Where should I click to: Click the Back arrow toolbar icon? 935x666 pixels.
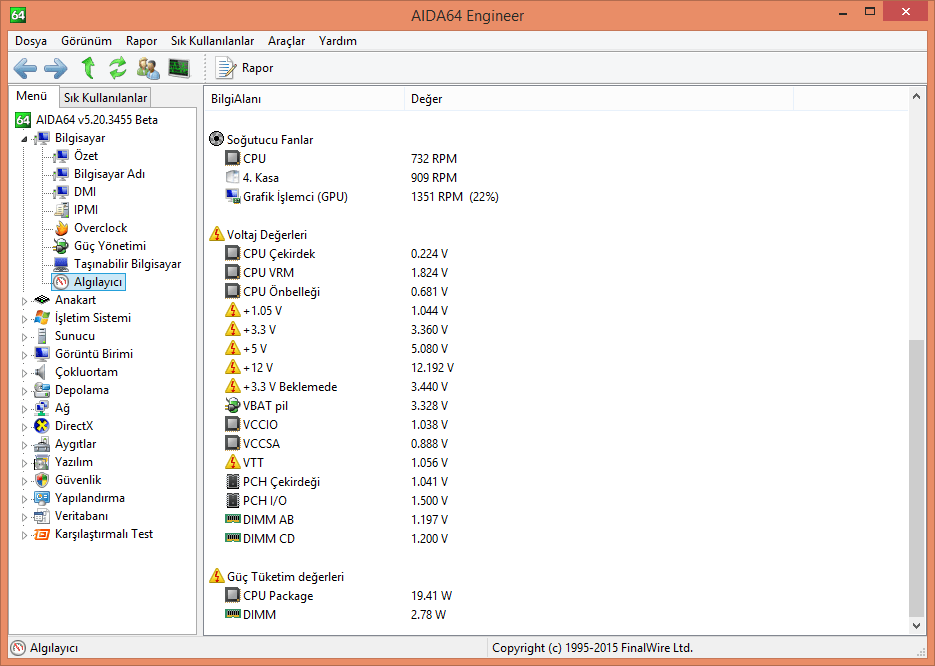(25, 69)
